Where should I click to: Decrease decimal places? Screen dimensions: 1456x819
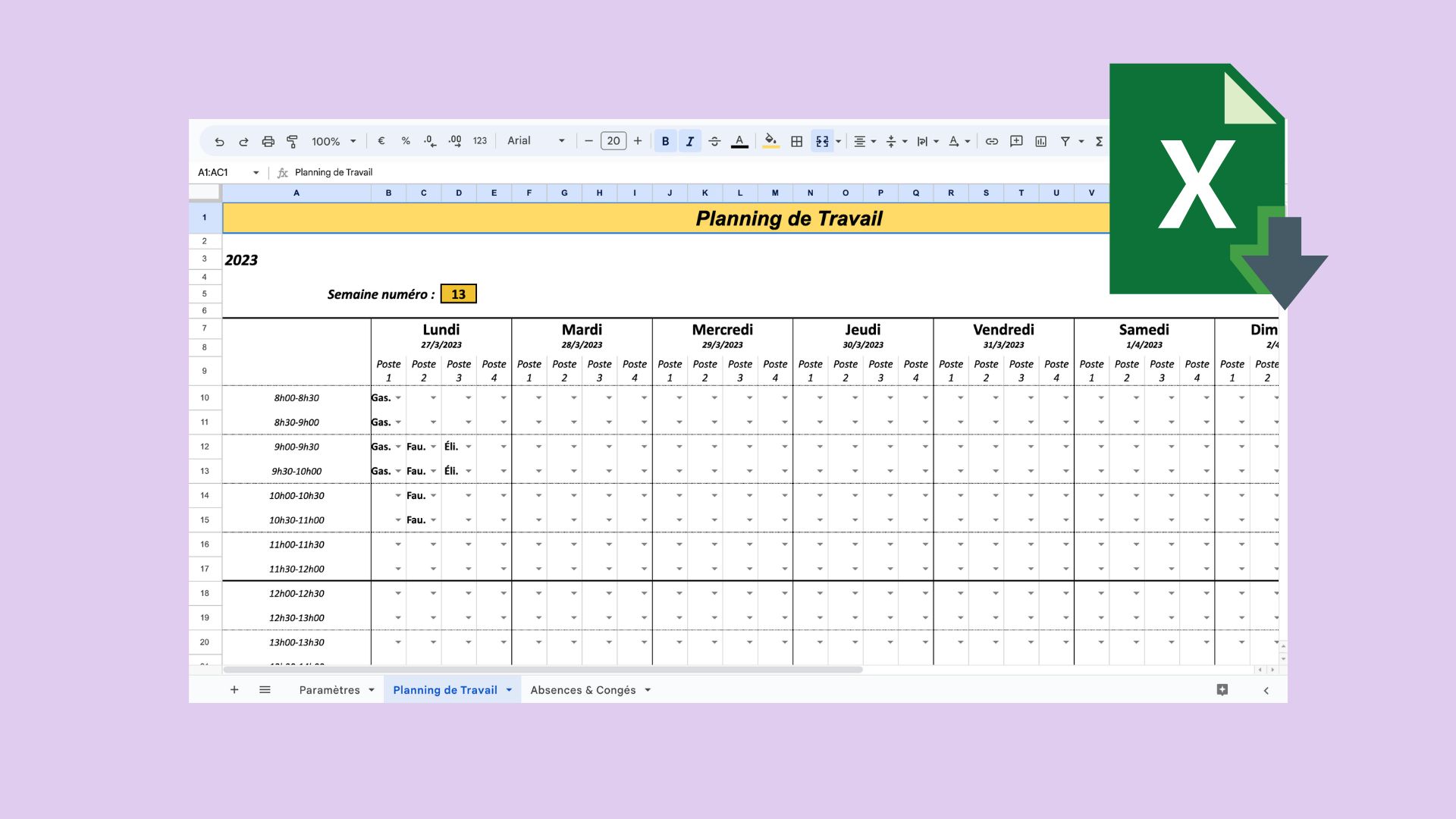[430, 141]
